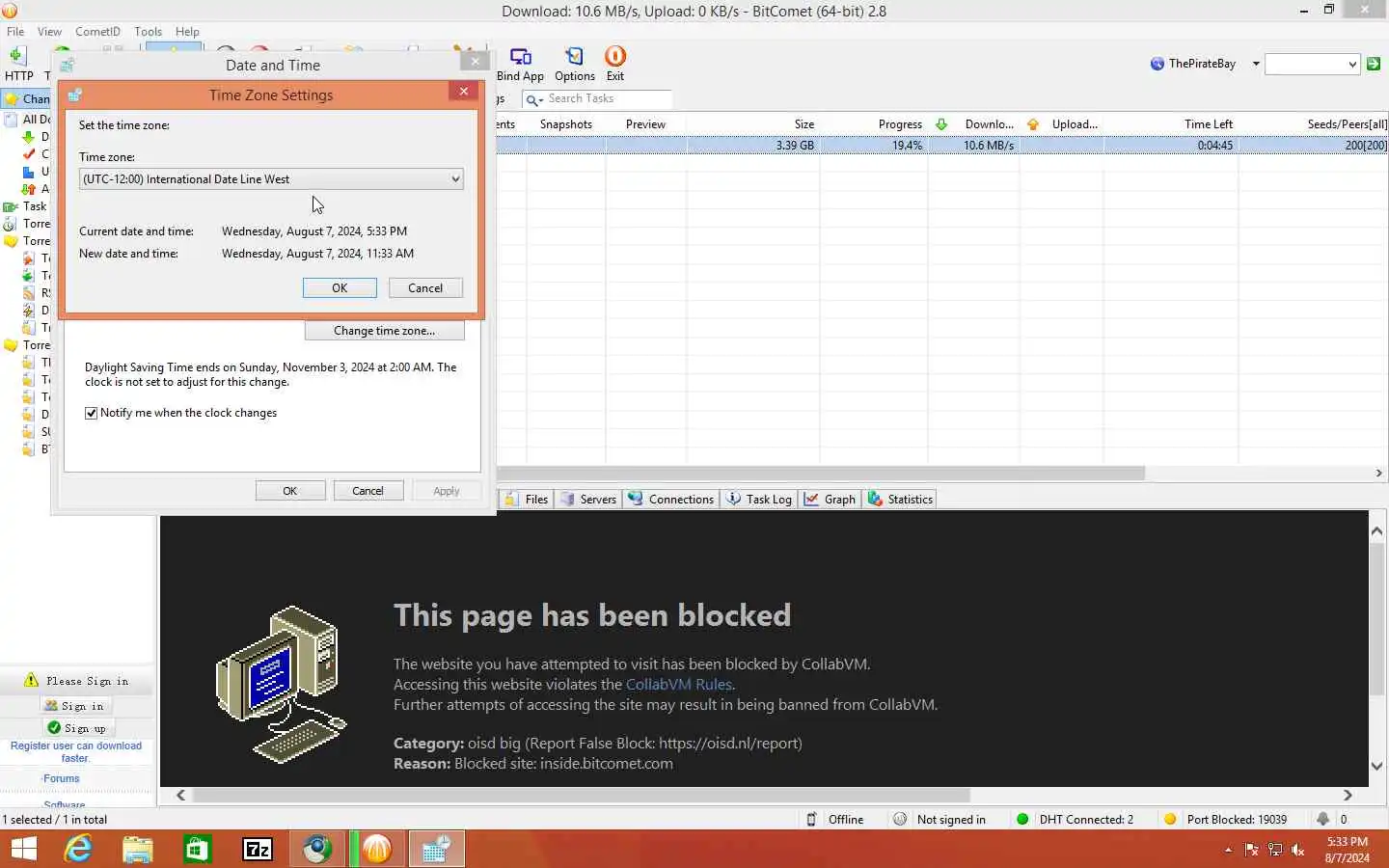The width and height of the screenshot is (1389, 868).
Task: Open the CollabVM Rules link
Action: click(679, 684)
